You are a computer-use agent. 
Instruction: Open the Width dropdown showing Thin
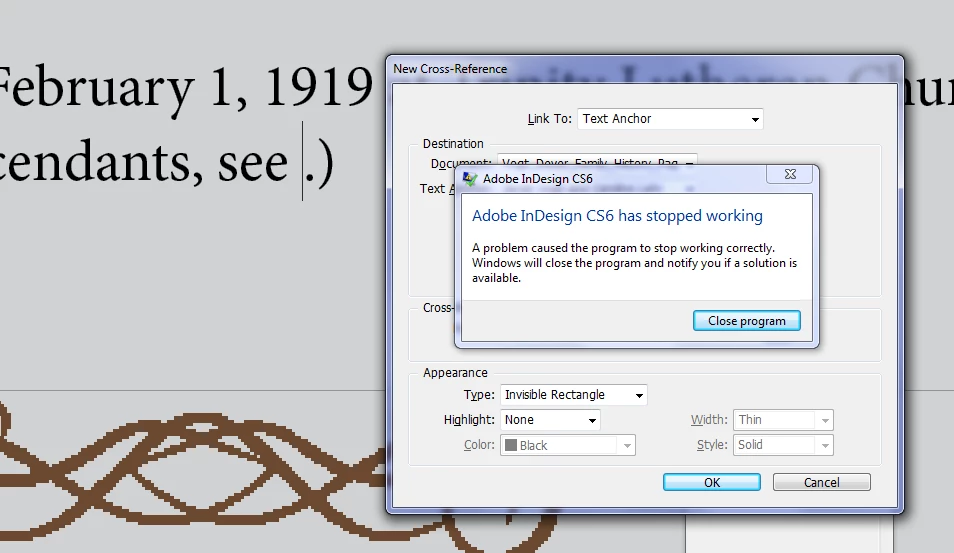[x=783, y=420]
